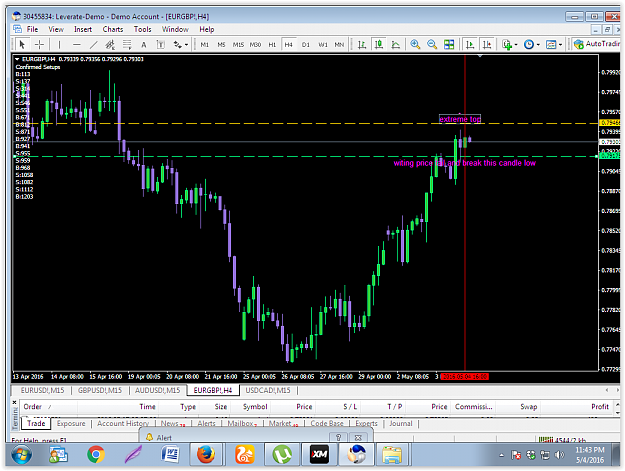The height and width of the screenshot is (471, 625).
Task: Open the Exposure terminal tab
Action: click(71, 423)
